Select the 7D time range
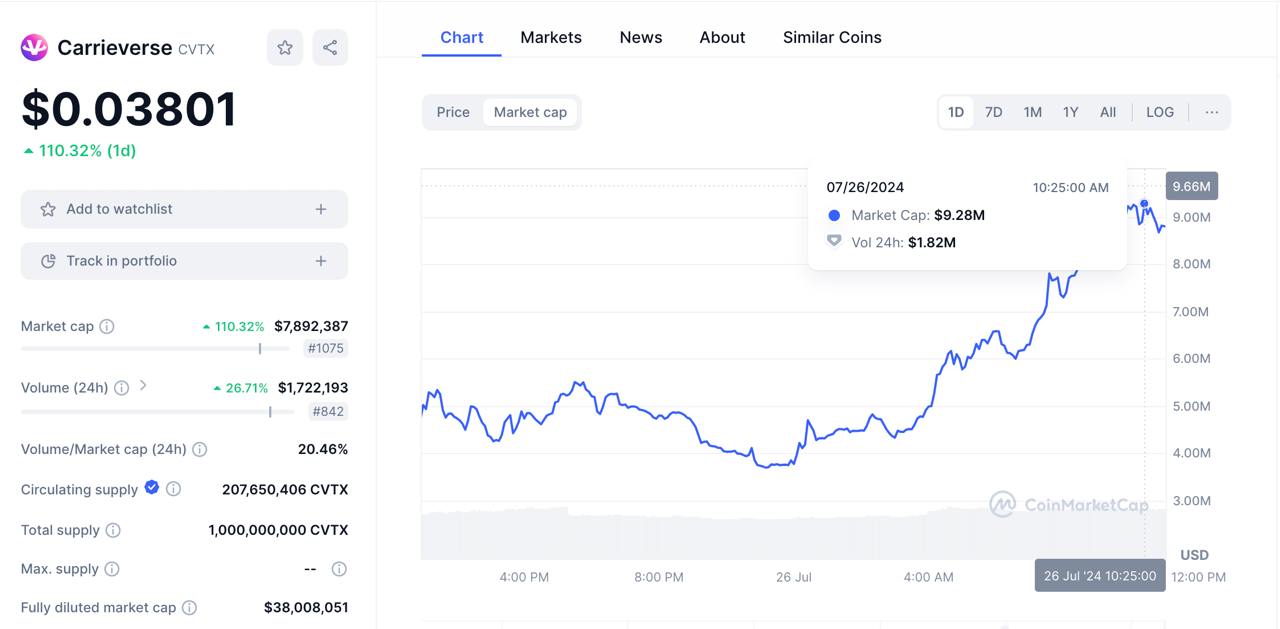Image resolution: width=1280 pixels, height=629 pixels. tap(993, 112)
